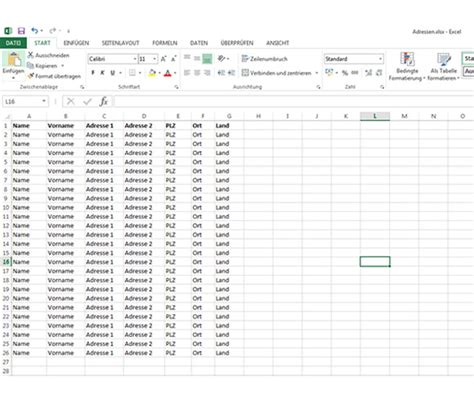Open the SEITENLAYOUT ribbon tab
This screenshot has width=474, height=408.
[120, 43]
